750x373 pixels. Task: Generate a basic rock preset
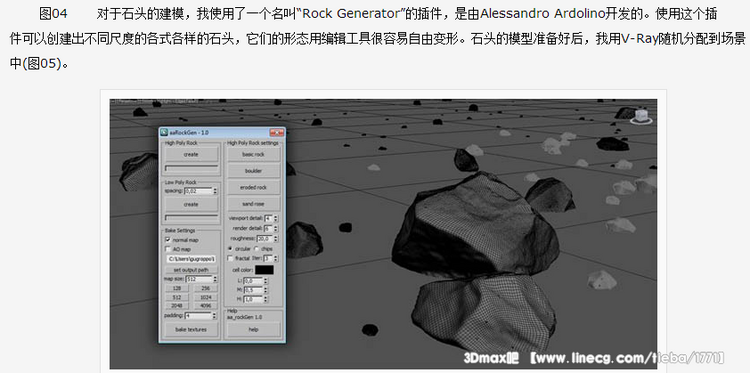tap(254, 154)
